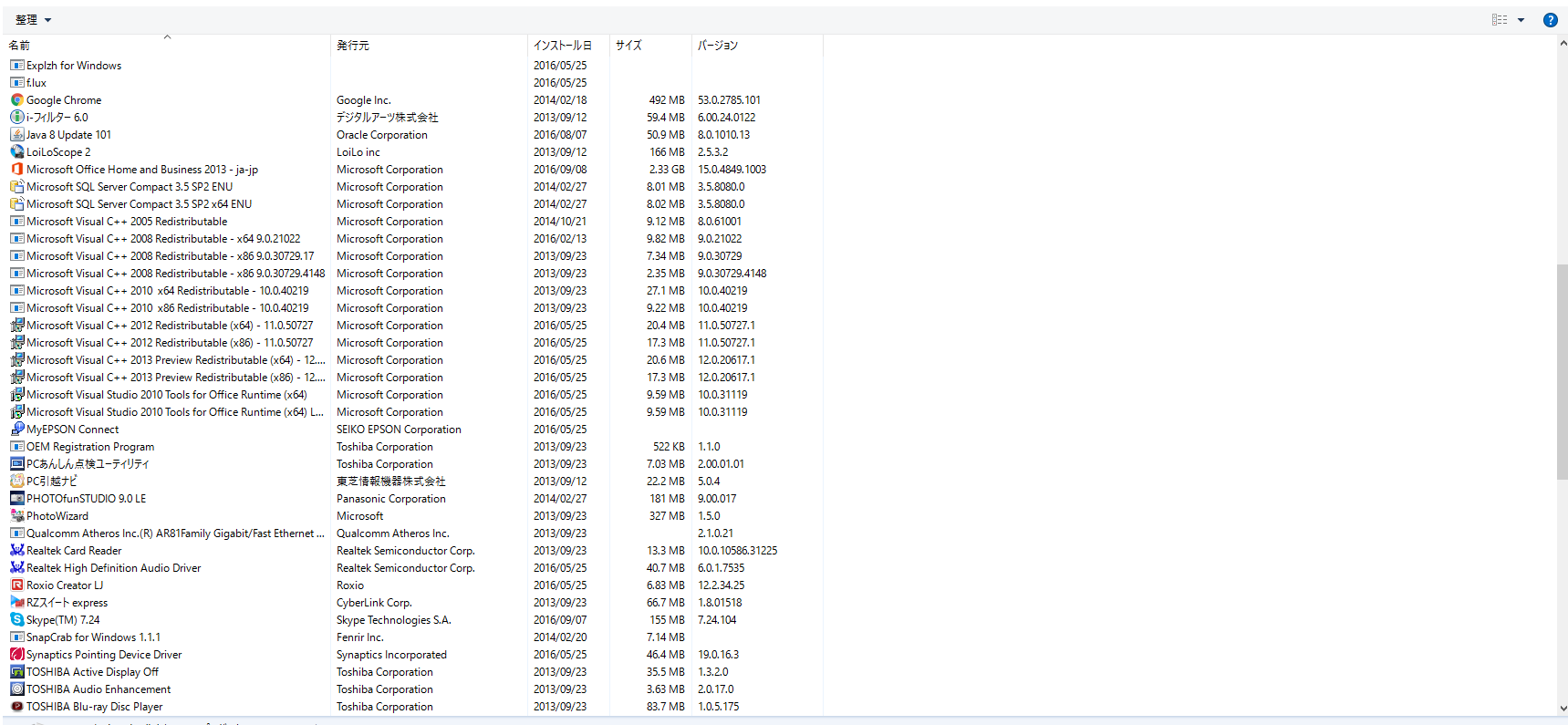Click version 10.0.10586.31225
Screen dimensions: 1568x725
pyautogui.click(x=738, y=551)
